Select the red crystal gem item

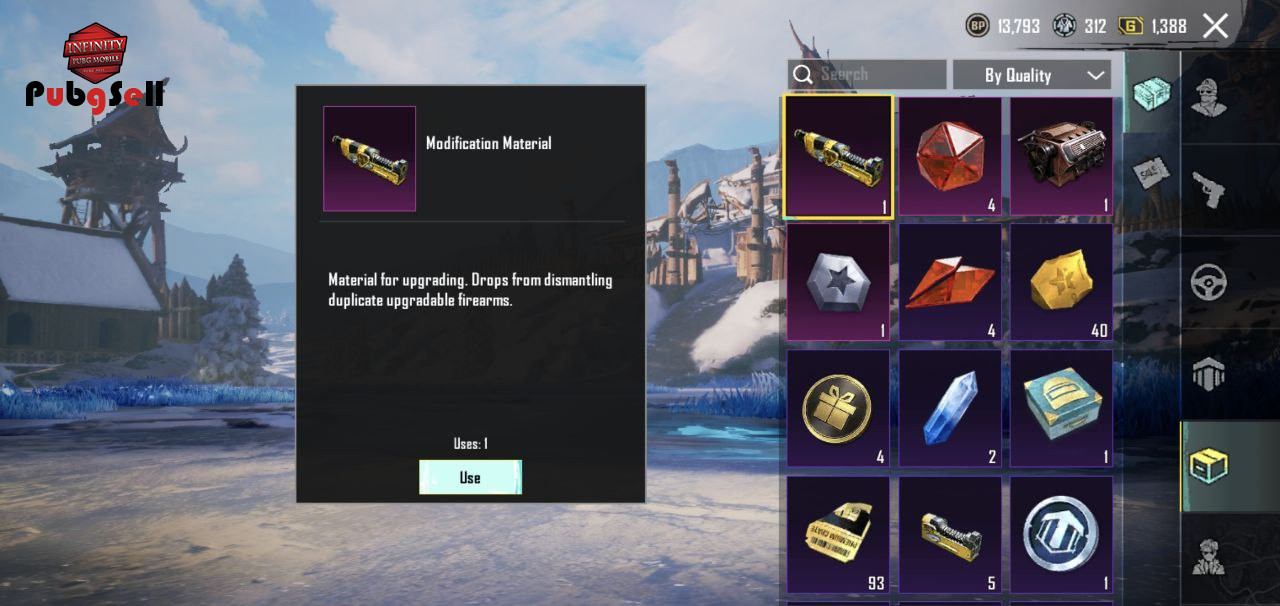(950, 156)
